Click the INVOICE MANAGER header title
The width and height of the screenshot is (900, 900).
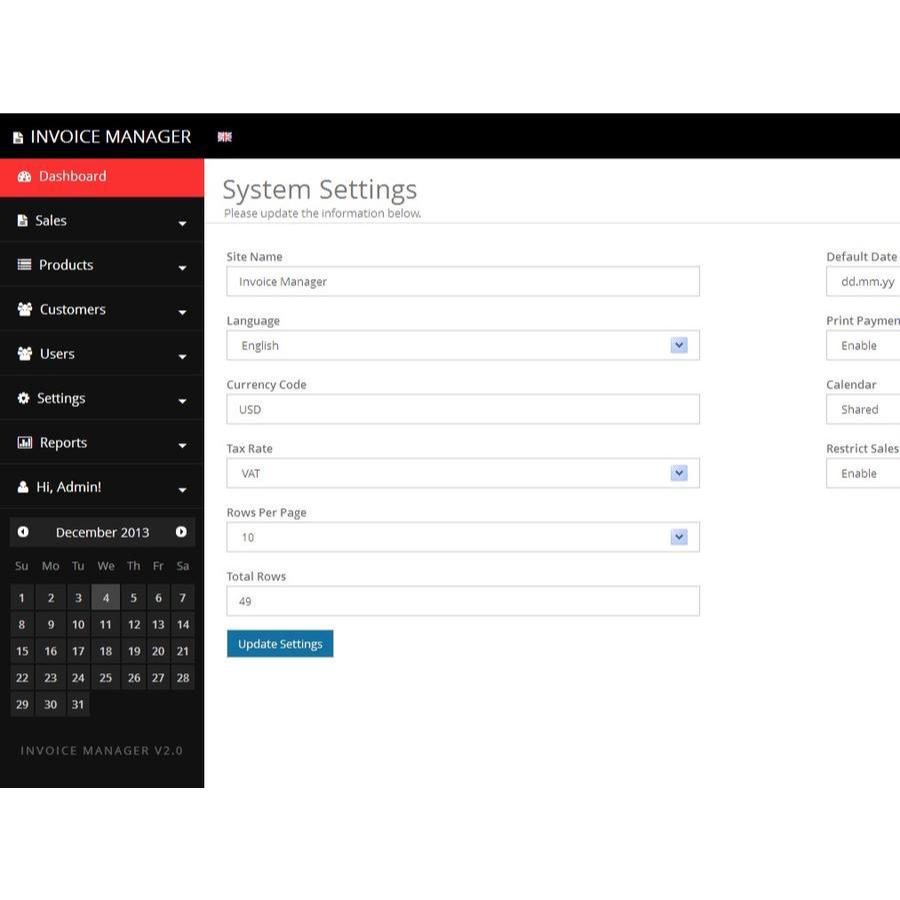[x=111, y=137]
